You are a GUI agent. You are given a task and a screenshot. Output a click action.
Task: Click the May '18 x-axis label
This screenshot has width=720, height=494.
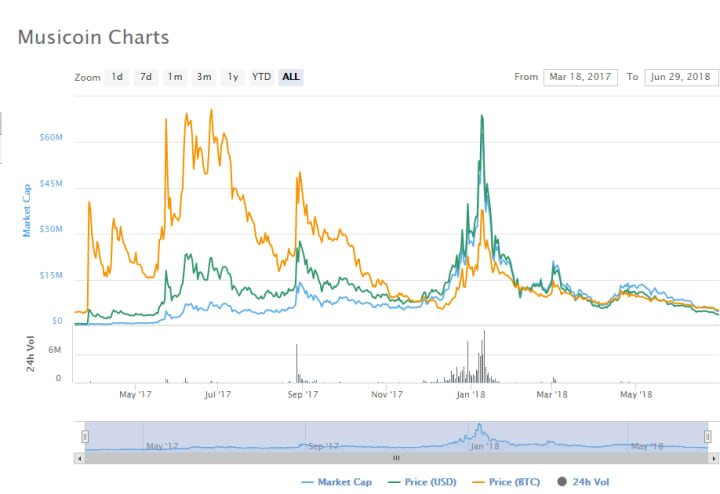point(636,394)
